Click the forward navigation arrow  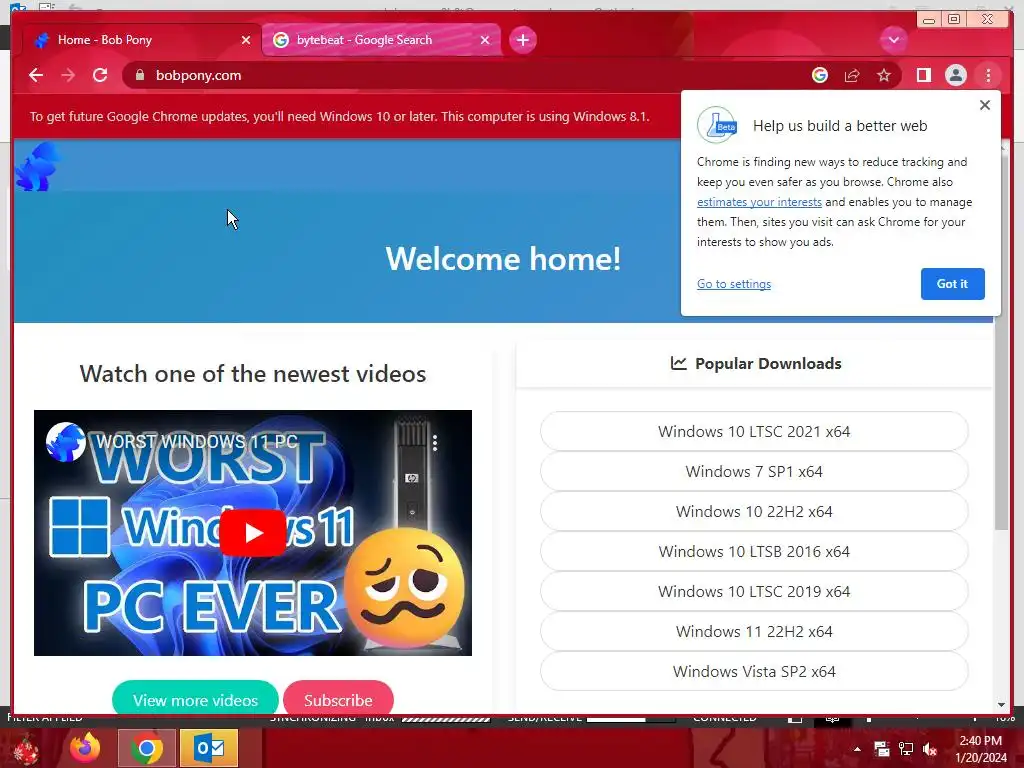[68, 75]
